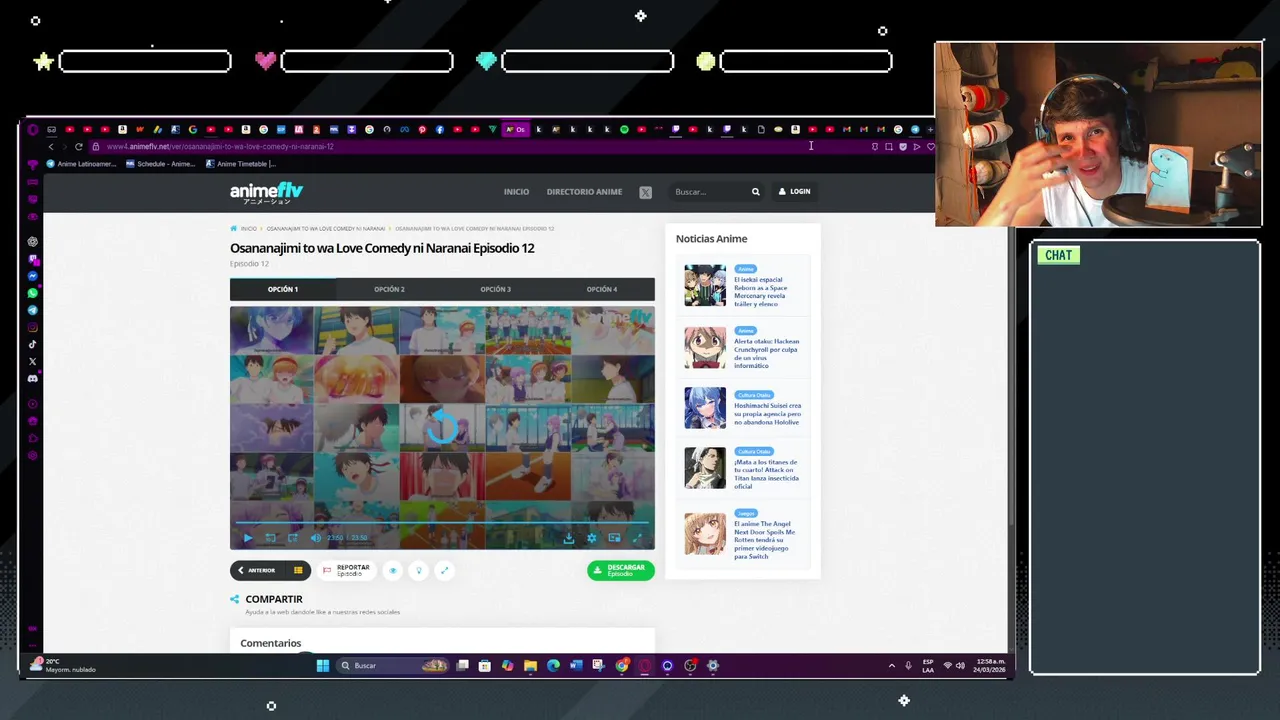The height and width of the screenshot is (720, 1280).
Task: Open Instagram in browser sidebar
Action: [33, 327]
